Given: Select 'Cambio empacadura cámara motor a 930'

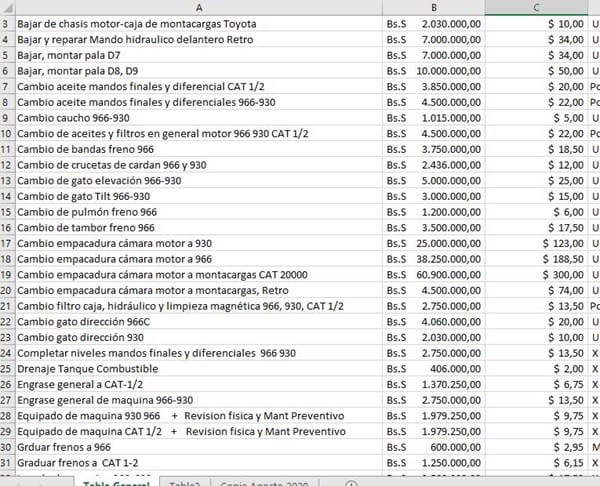Looking at the screenshot, I should pyautogui.click(x=199, y=243).
